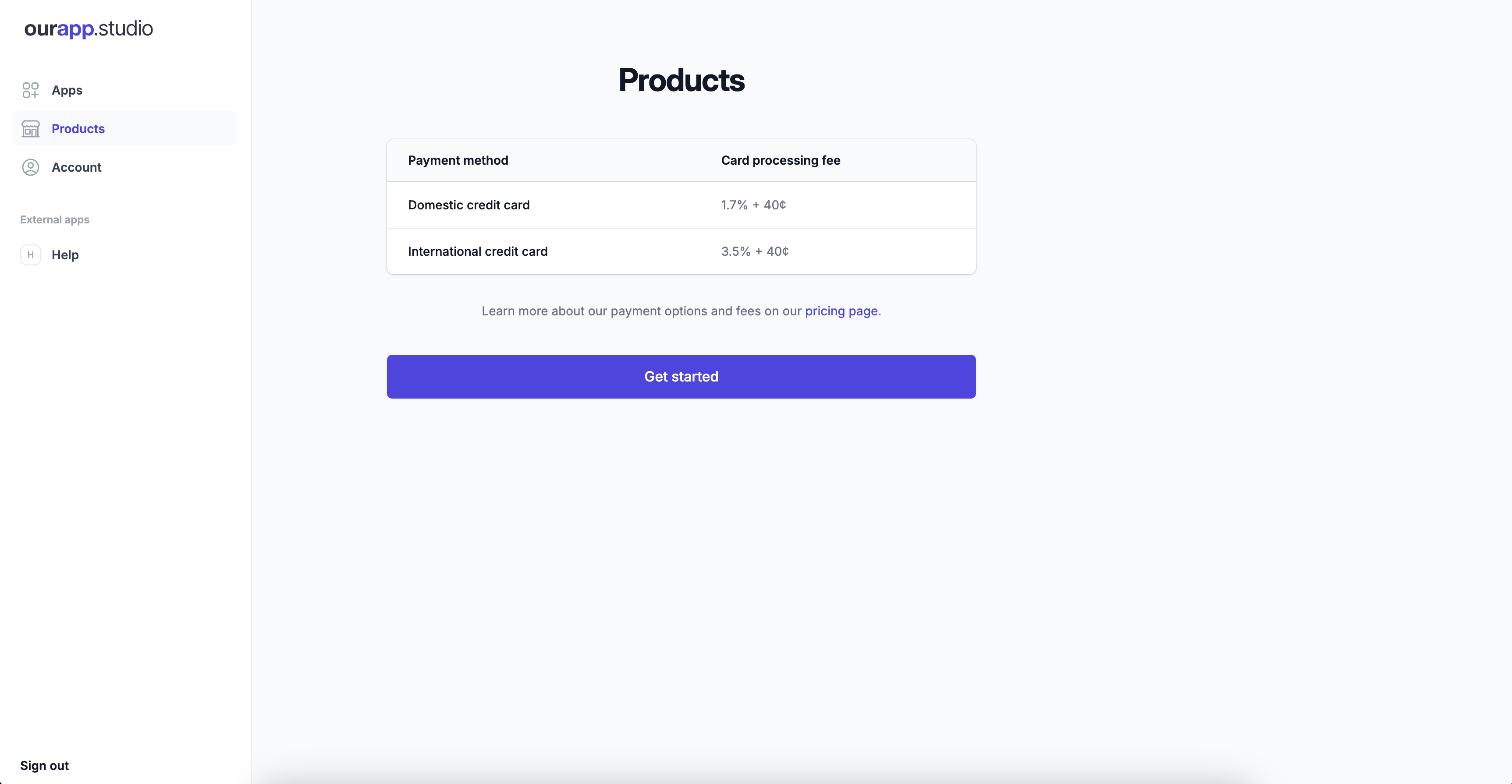Follow the pricing page link
The image size is (1512, 784).
tap(841, 311)
